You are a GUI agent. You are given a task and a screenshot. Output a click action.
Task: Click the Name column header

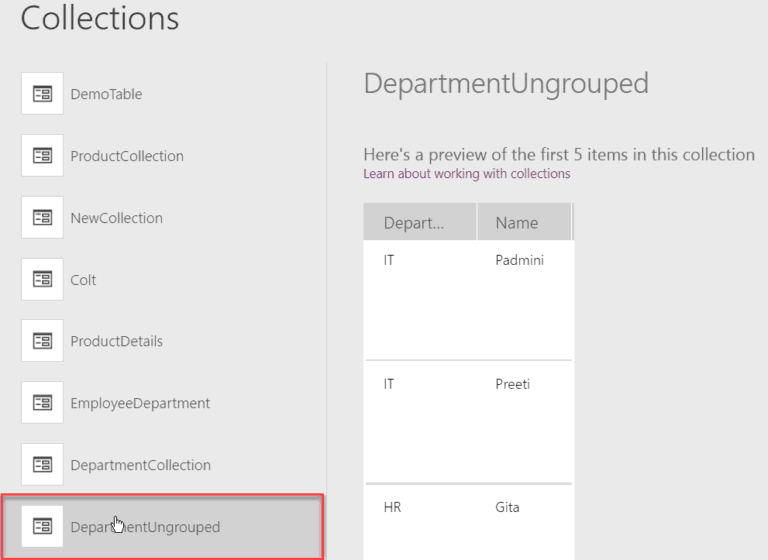[x=524, y=221]
